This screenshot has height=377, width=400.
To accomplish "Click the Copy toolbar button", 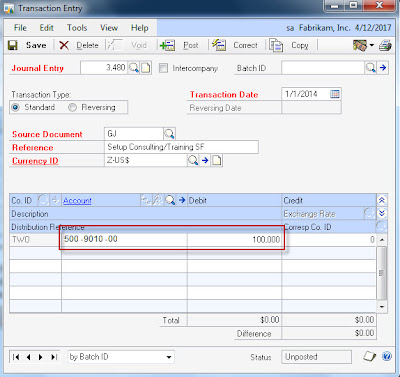I will pos(289,45).
